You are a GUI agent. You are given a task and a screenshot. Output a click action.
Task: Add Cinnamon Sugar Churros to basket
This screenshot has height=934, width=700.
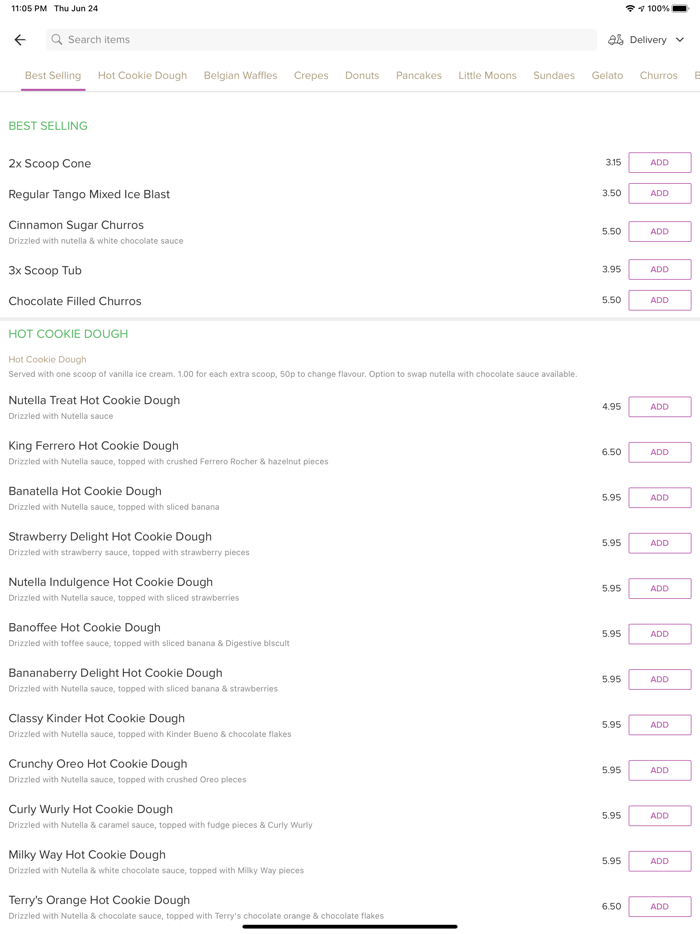pos(659,231)
